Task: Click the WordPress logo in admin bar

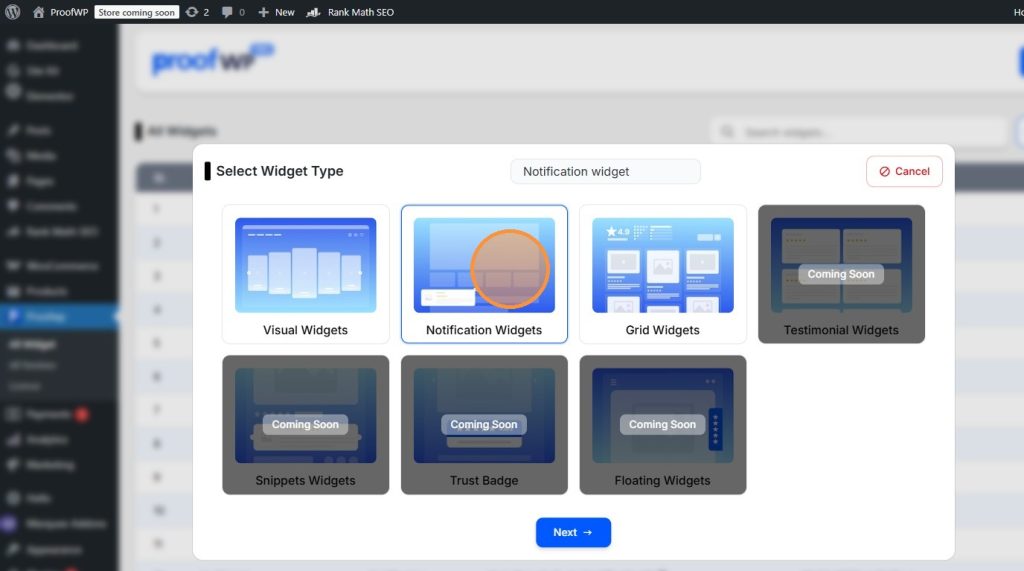Action: (x=12, y=12)
